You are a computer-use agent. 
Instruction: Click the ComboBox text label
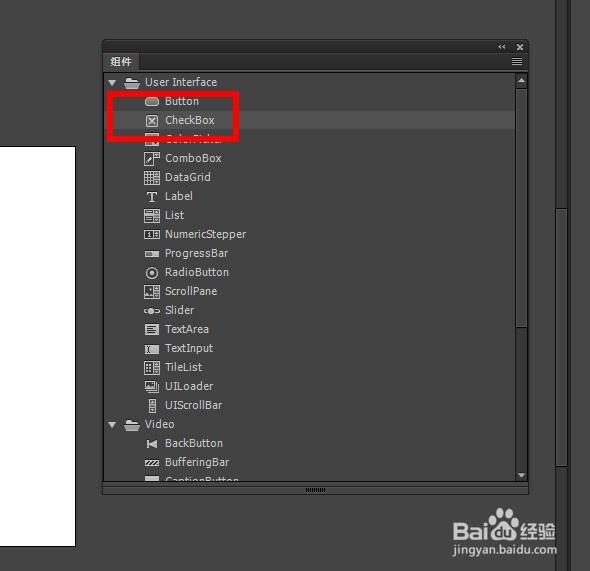point(193,158)
